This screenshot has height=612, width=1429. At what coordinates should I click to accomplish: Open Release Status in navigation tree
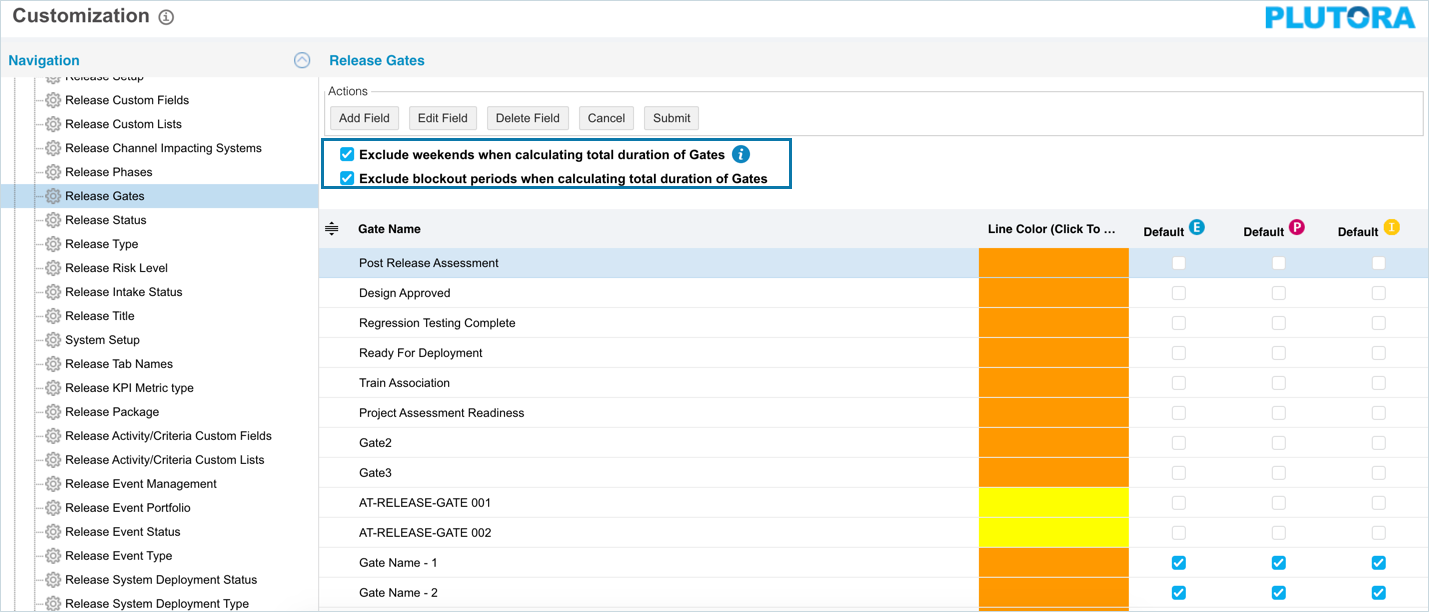point(105,220)
